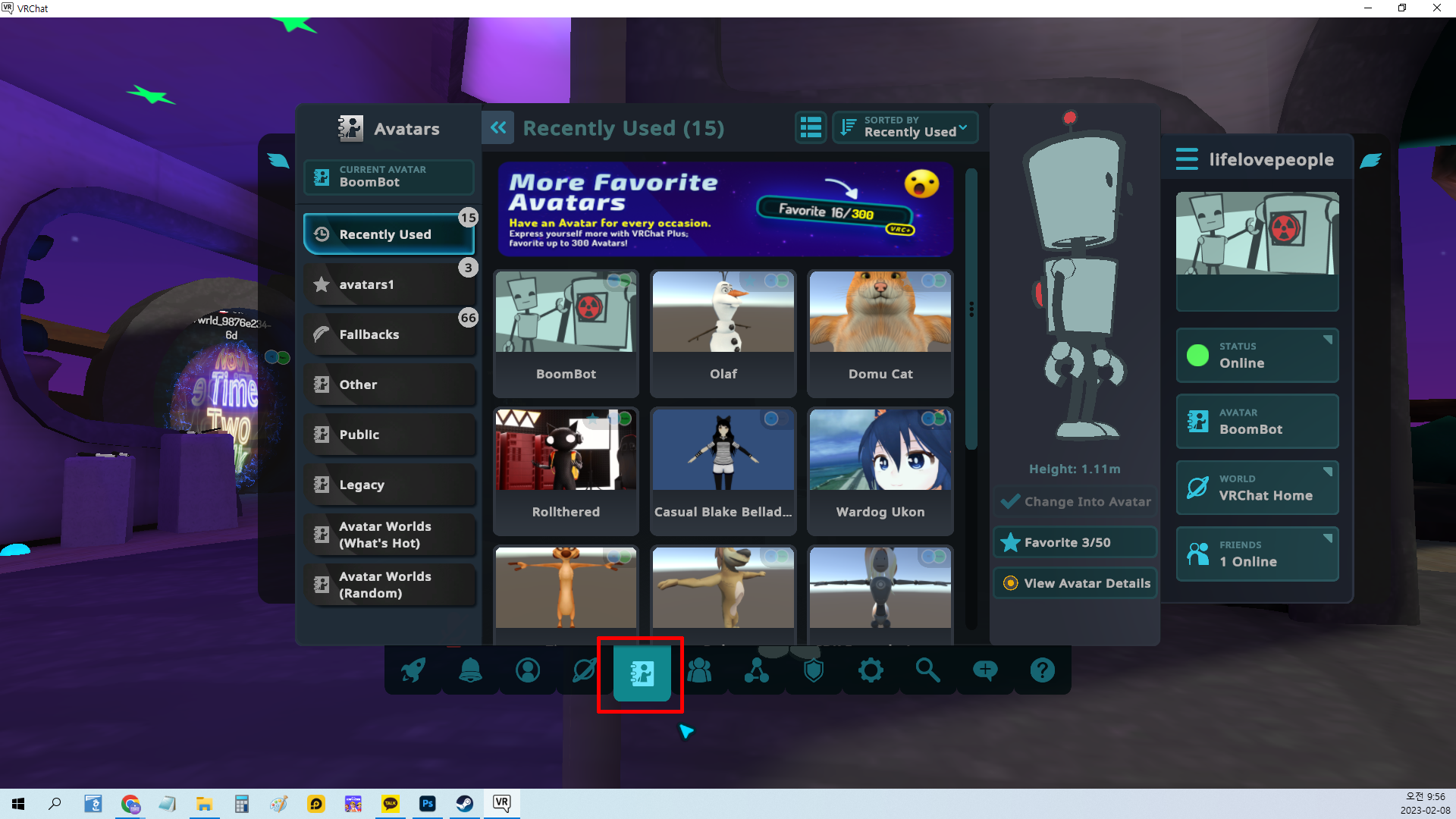
Task: Select the avatars1 favorites category
Action: 389,284
